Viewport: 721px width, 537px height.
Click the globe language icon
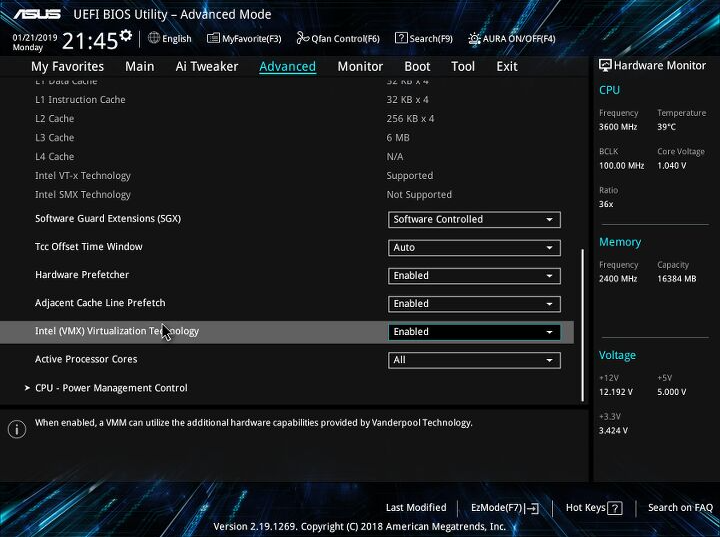pos(154,38)
